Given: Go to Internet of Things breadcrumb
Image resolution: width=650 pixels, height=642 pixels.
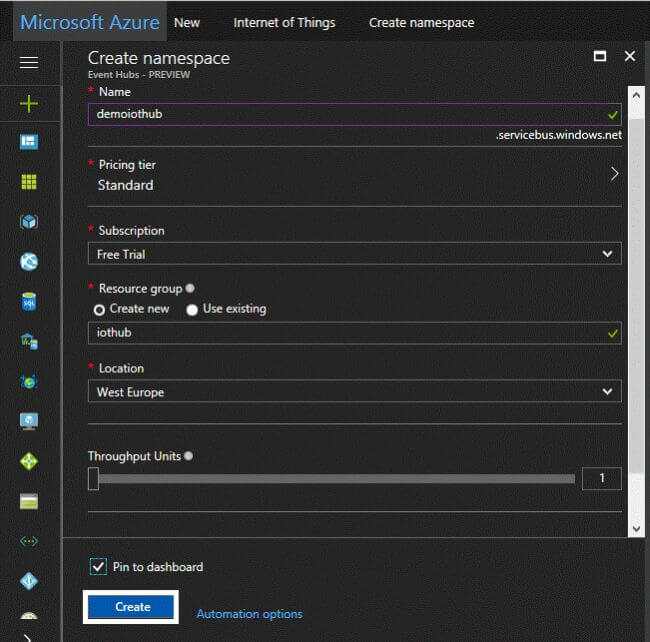Looking at the screenshot, I should (284, 22).
